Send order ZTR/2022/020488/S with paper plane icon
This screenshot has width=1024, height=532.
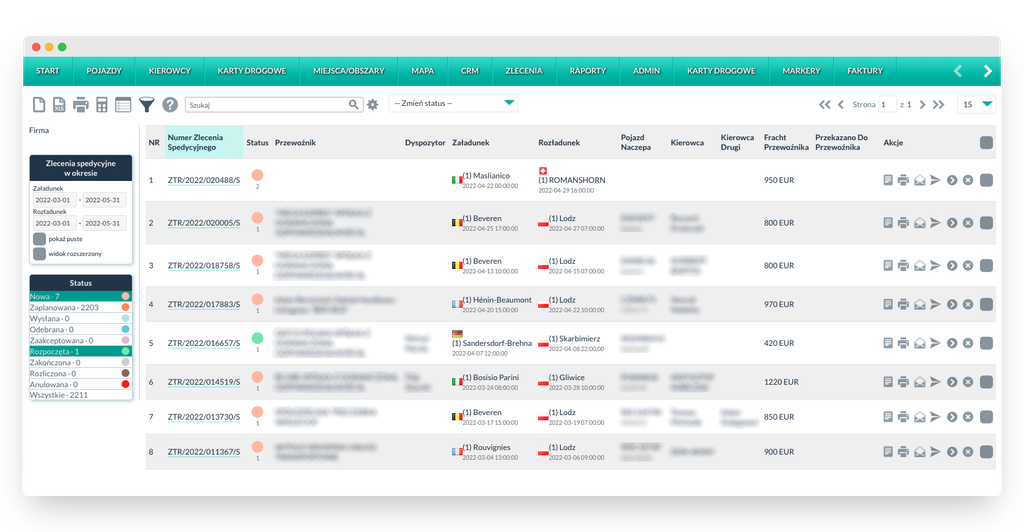pos(935,180)
